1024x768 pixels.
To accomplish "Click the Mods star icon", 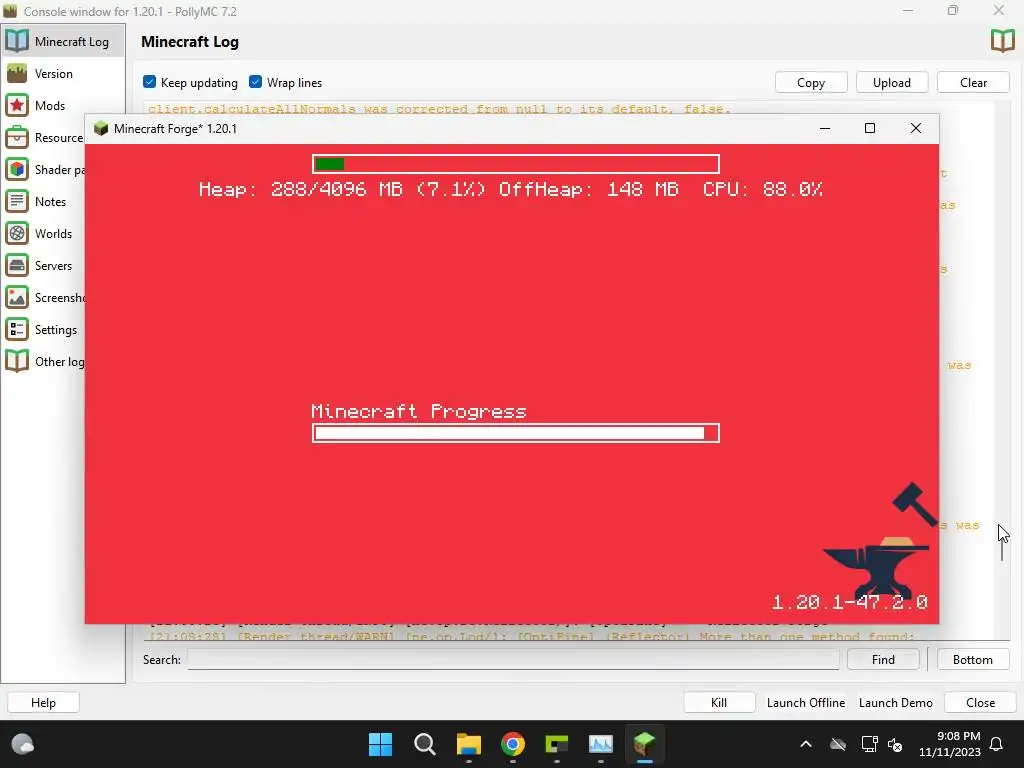I will [x=17, y=105].
